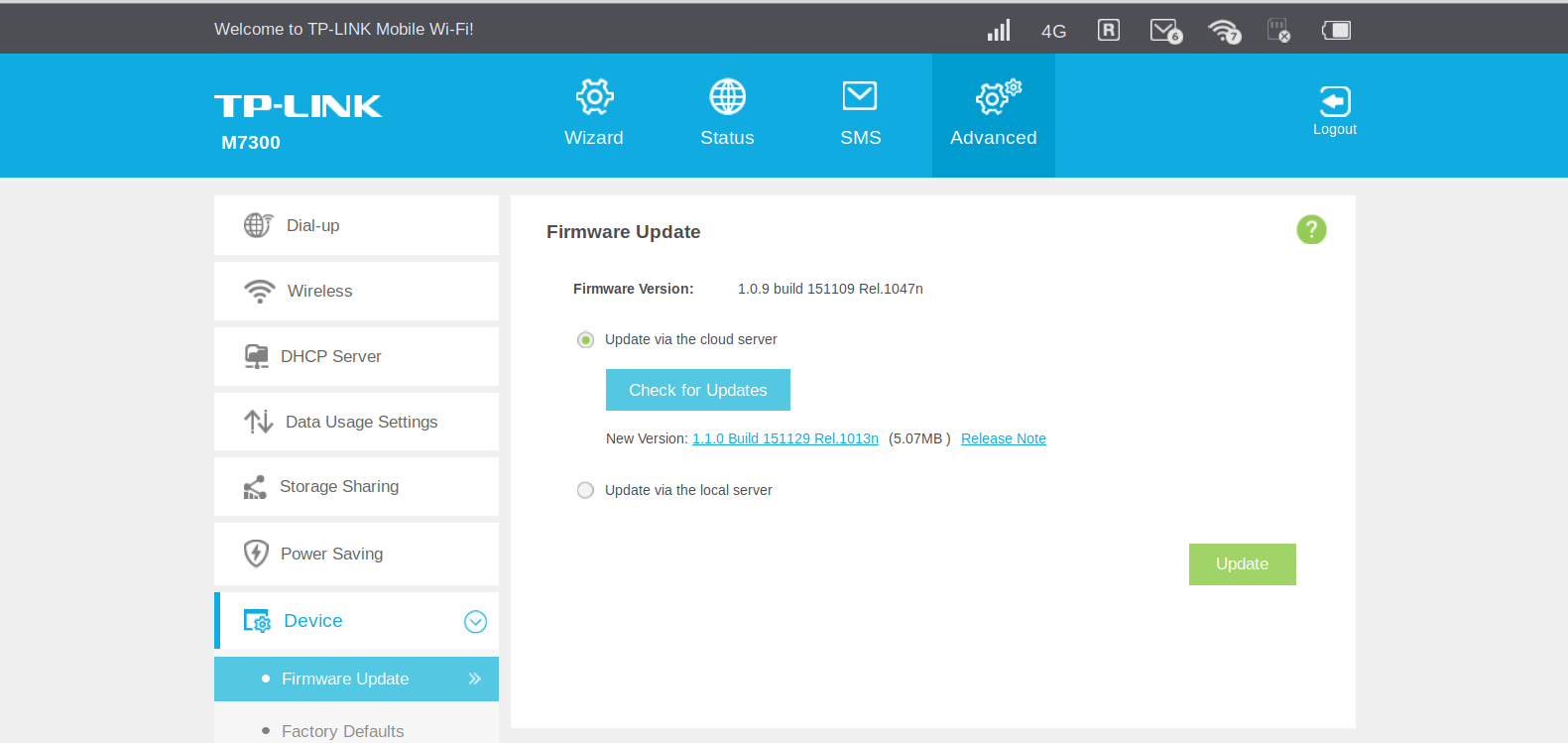Click firmware version text 1.0.9 build 151109
Screen dimensions: 1568x743
click(x=830, y=289)
